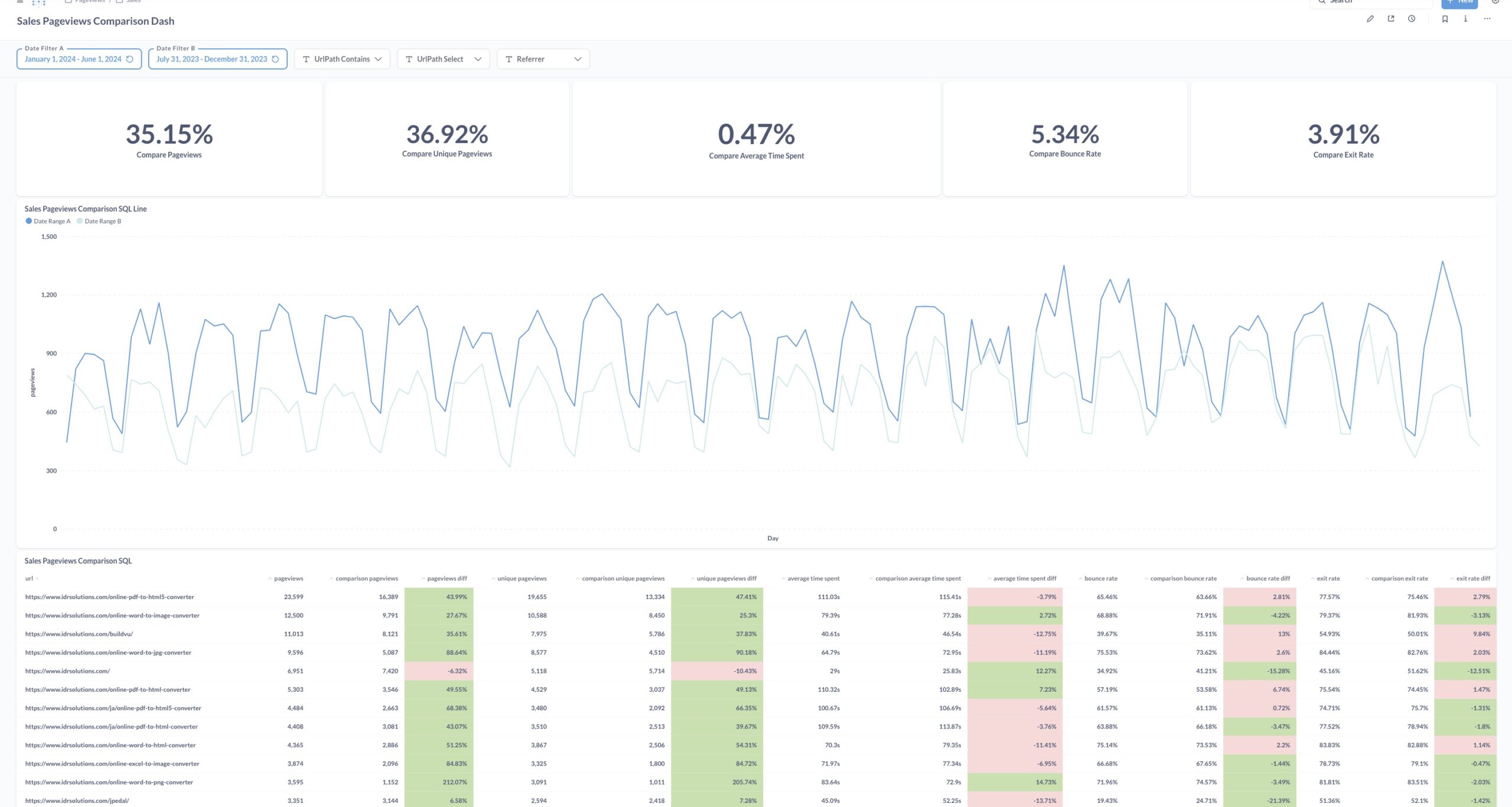Reset Date Filter A with its circular arrow
The width and height of the screenshot is (1512, 807).
point(130,59)
